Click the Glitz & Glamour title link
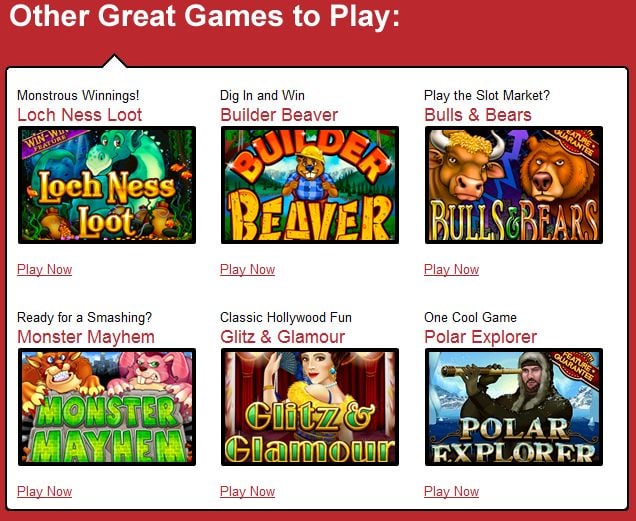636x521 pixels. 283,337
